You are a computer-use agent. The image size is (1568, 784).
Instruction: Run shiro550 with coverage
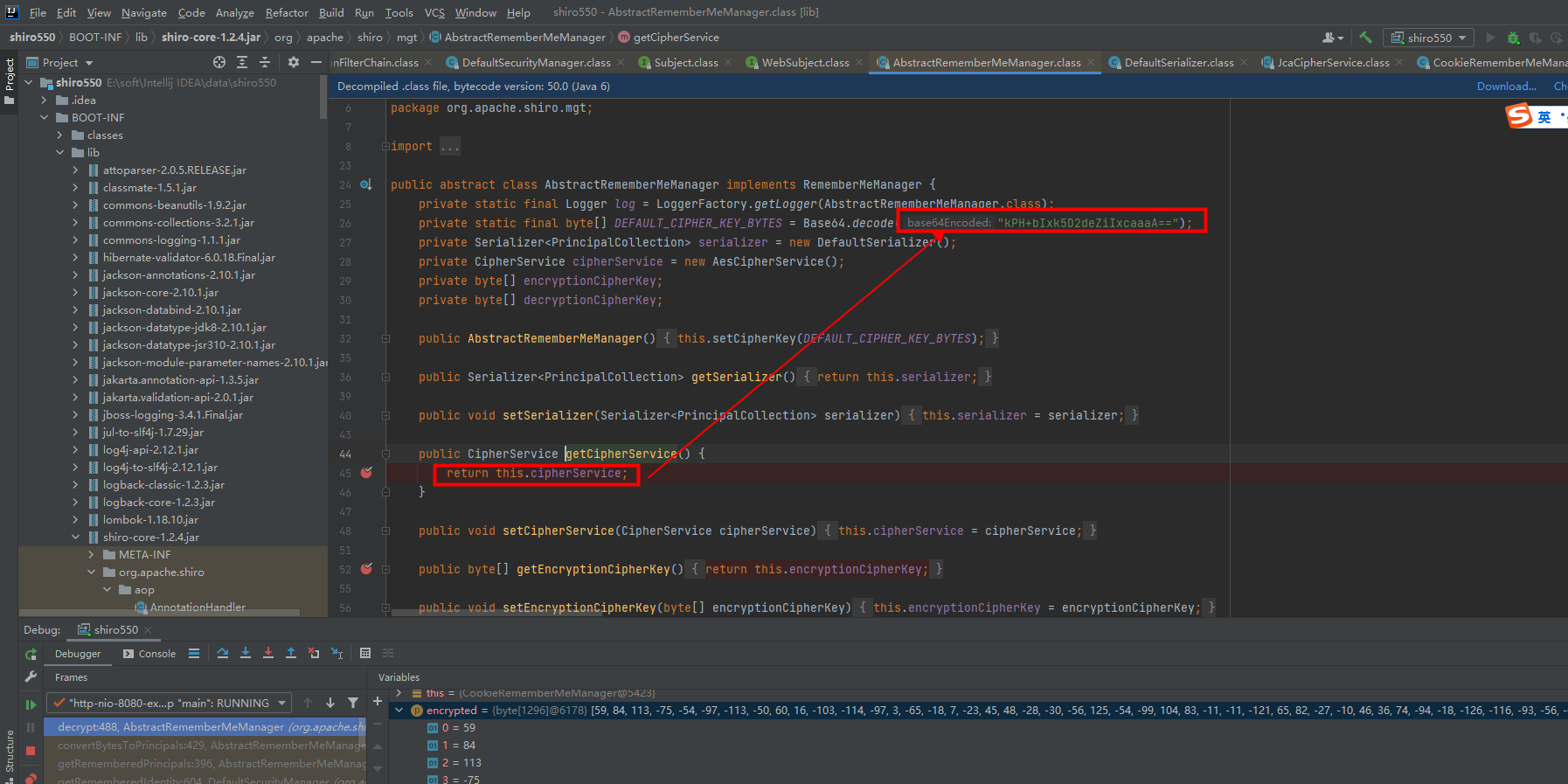point(1535,38)
